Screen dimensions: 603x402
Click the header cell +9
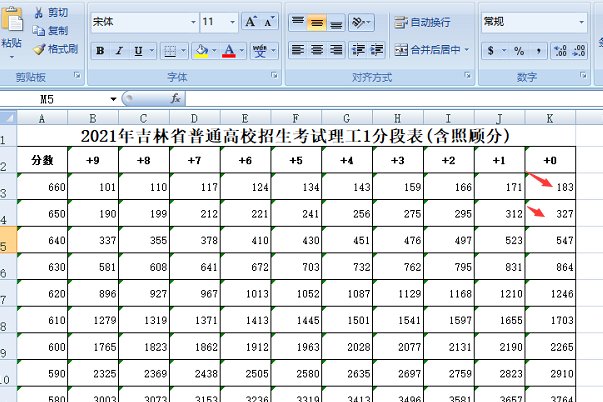tap(93, 160)
